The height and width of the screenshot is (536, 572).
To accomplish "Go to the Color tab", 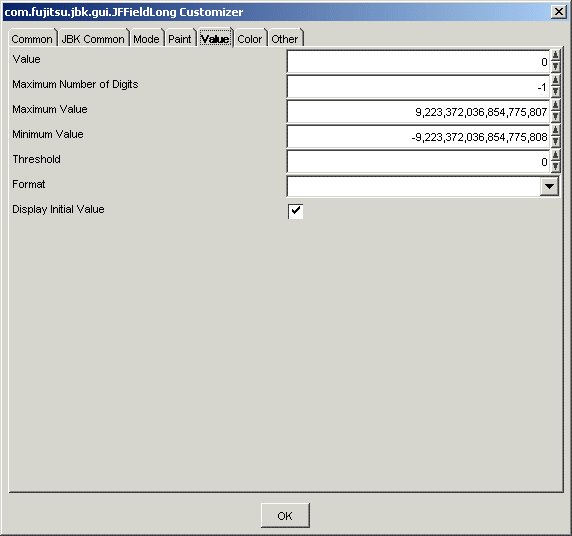I will 250,39.
